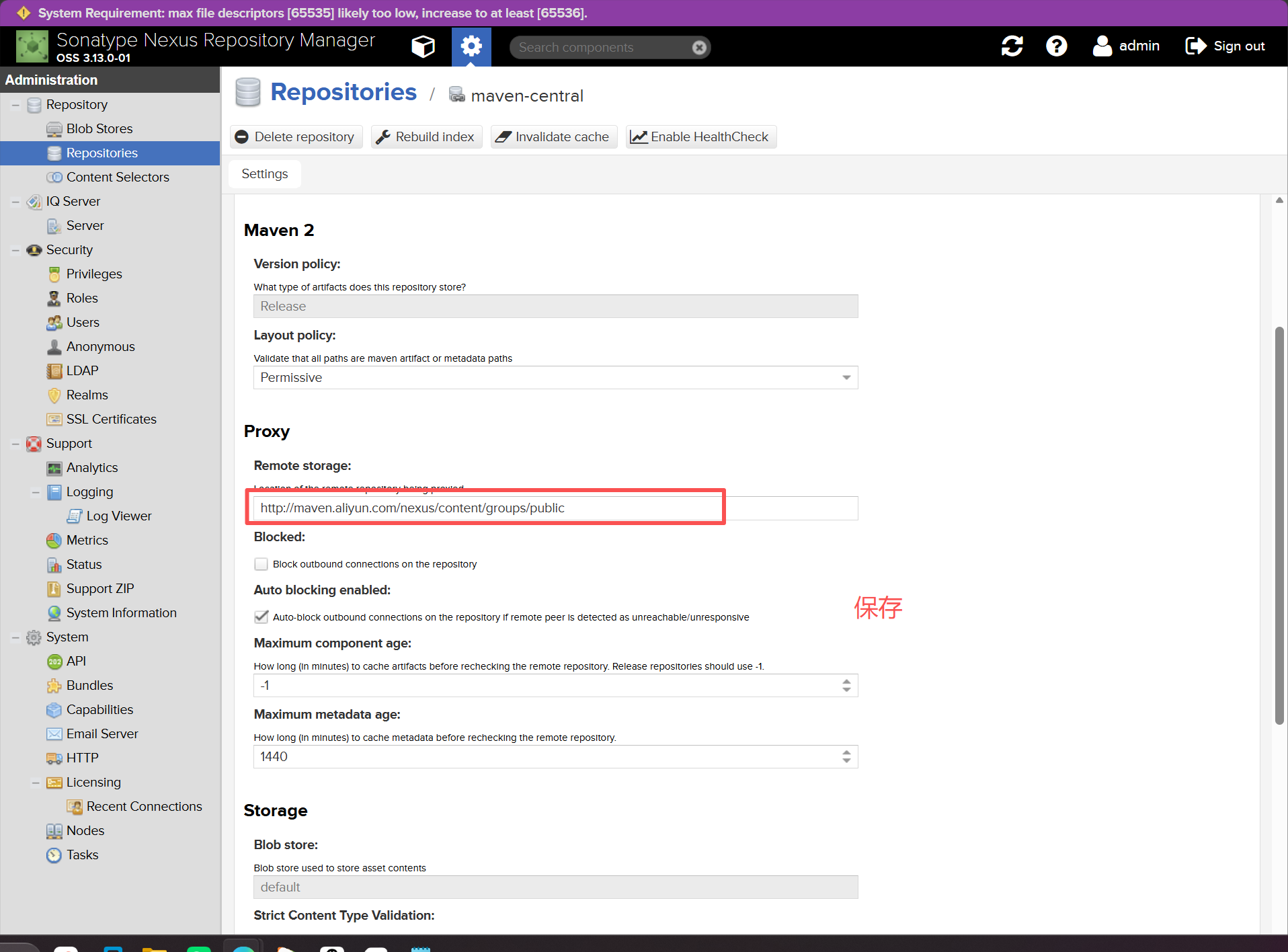Open the Help question mark icon

[x=1056, y=46]
